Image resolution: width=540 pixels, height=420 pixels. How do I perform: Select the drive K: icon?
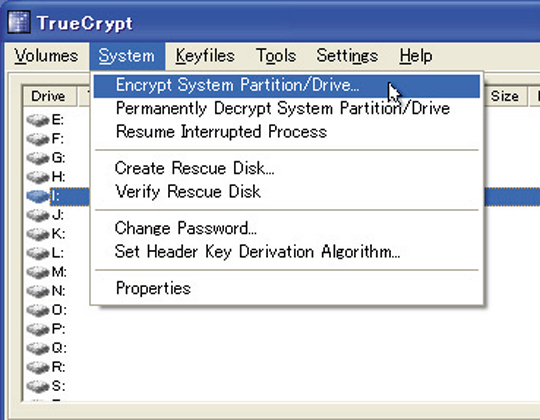(x=38, y=234)
